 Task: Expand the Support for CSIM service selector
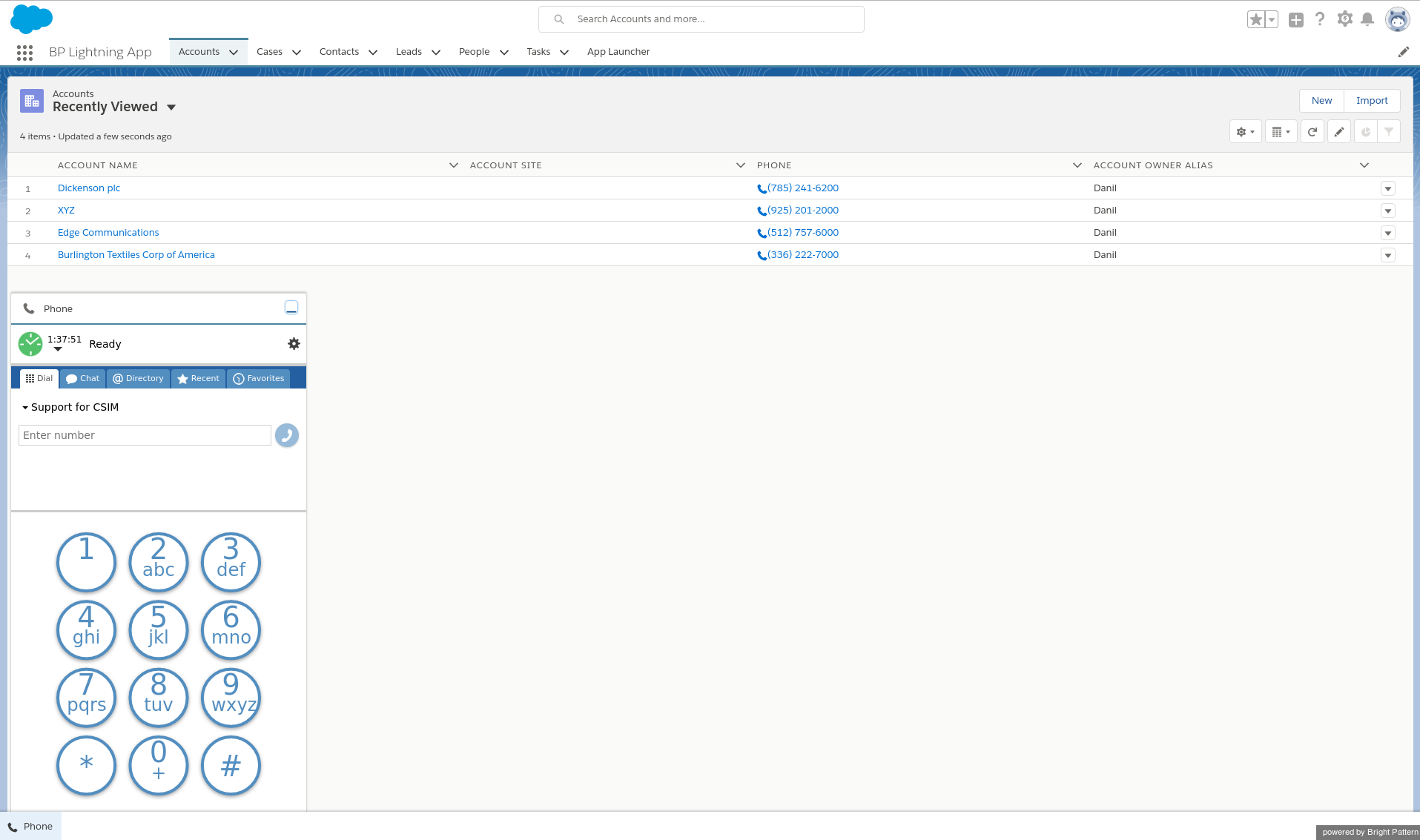pyautogui.click(x=70, y=407)
